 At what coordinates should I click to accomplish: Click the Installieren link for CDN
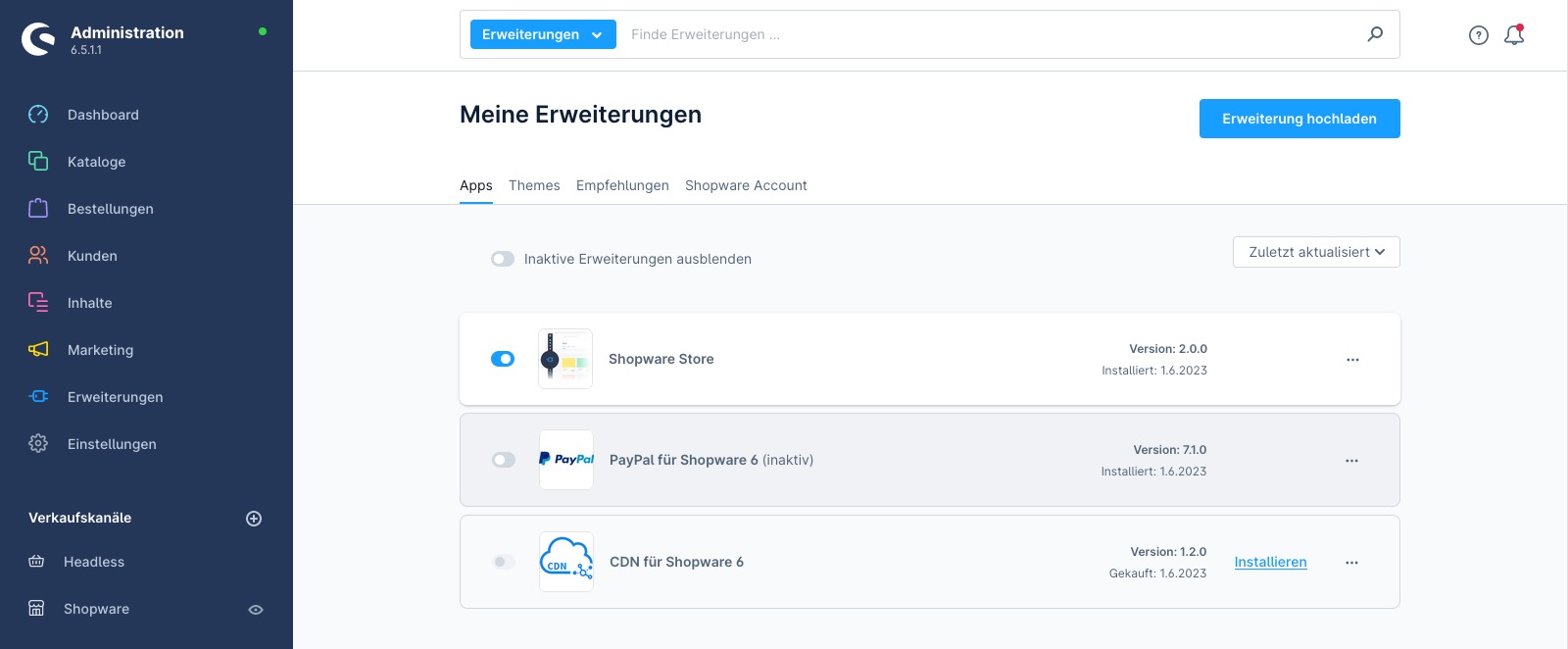click(1270, 562)
